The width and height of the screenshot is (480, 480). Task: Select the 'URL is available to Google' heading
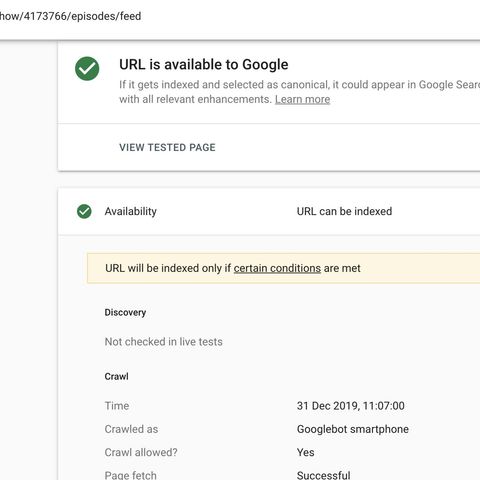click(x=204, y=65)
